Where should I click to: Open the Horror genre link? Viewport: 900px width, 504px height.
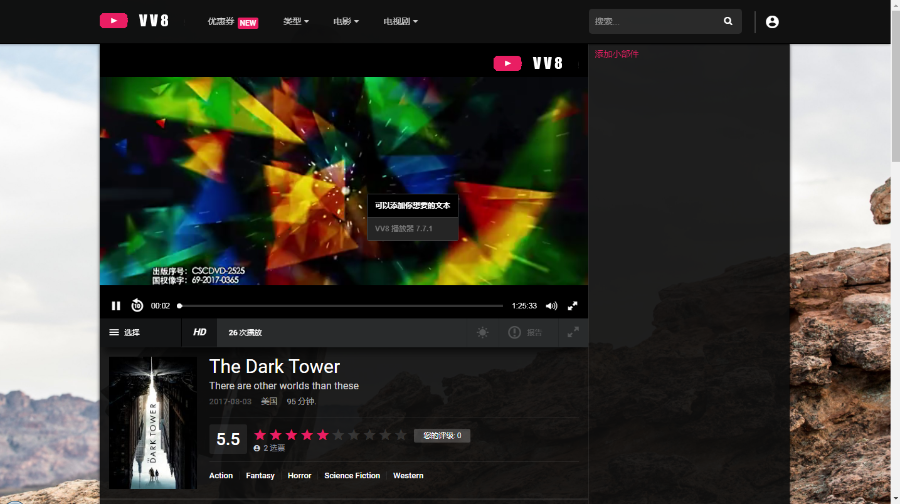[x=299, y=475]
